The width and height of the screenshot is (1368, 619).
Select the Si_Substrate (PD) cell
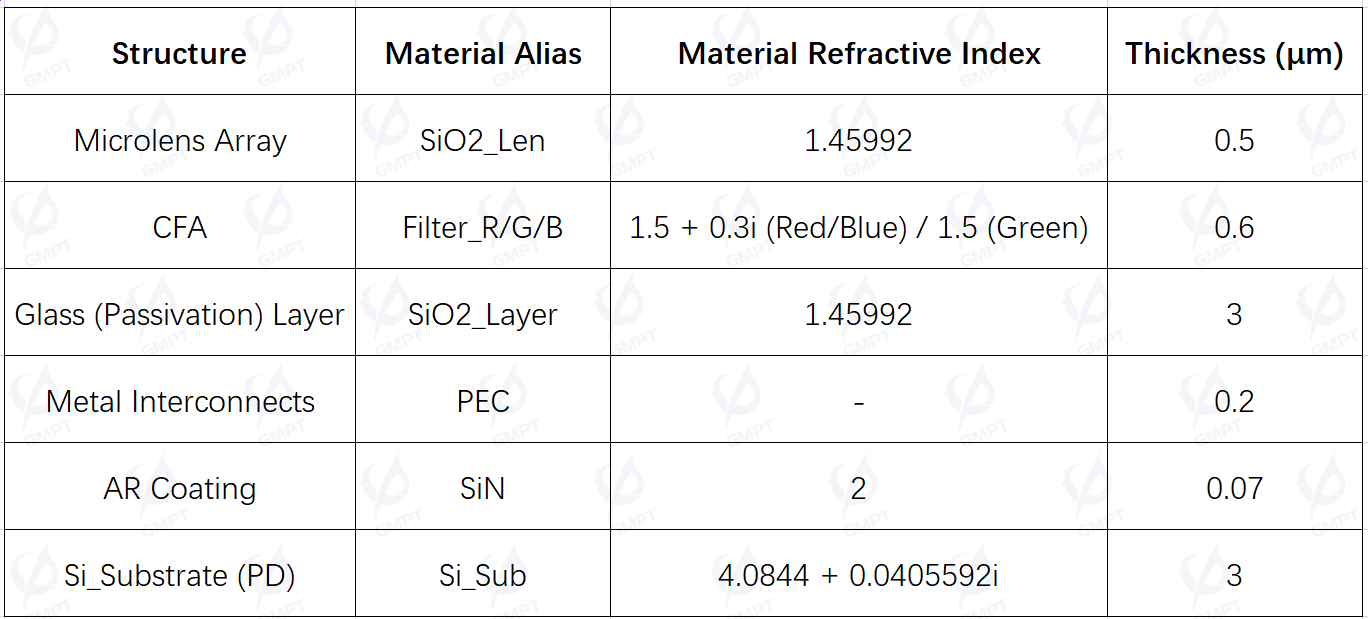[x=180, y=575]
